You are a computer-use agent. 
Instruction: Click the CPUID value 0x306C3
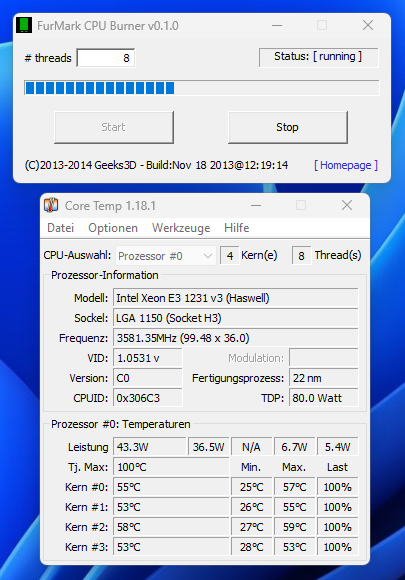click(x=148, y=398)
